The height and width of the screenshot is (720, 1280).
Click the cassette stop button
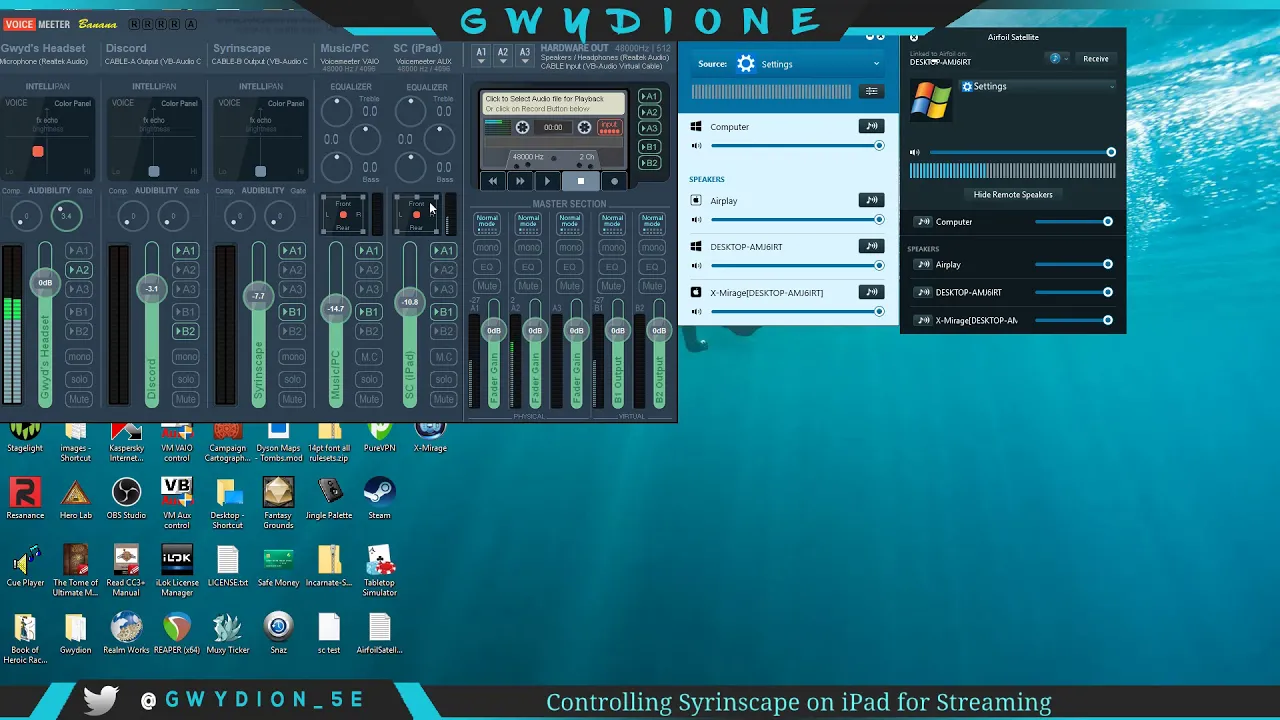580,181
